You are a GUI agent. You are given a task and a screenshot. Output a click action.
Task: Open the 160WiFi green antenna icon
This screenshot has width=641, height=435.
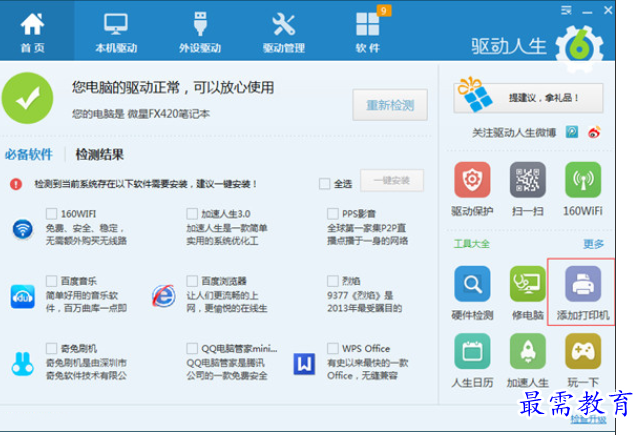583,179
